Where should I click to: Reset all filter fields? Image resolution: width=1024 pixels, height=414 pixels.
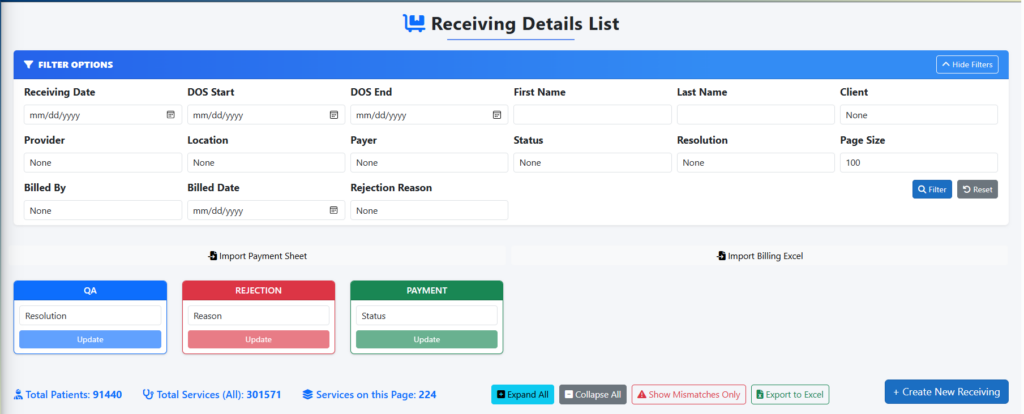tap(977, 189)
